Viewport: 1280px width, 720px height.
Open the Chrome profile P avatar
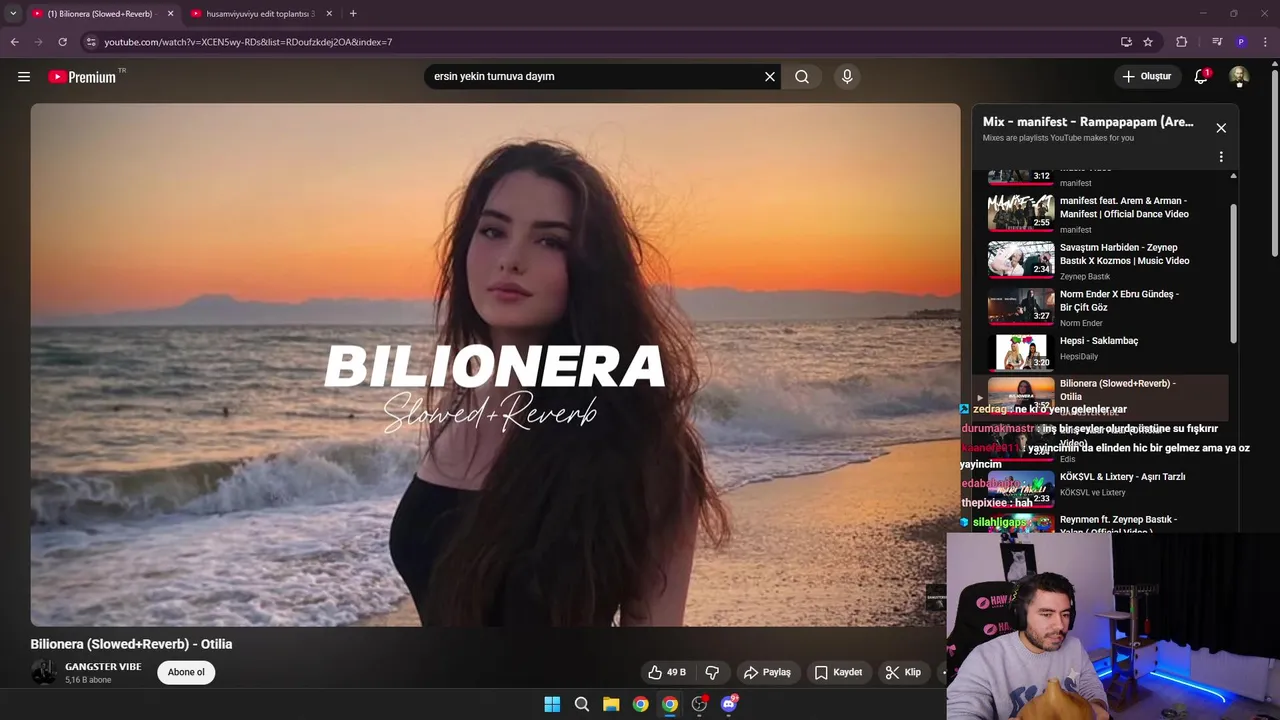1241,42
